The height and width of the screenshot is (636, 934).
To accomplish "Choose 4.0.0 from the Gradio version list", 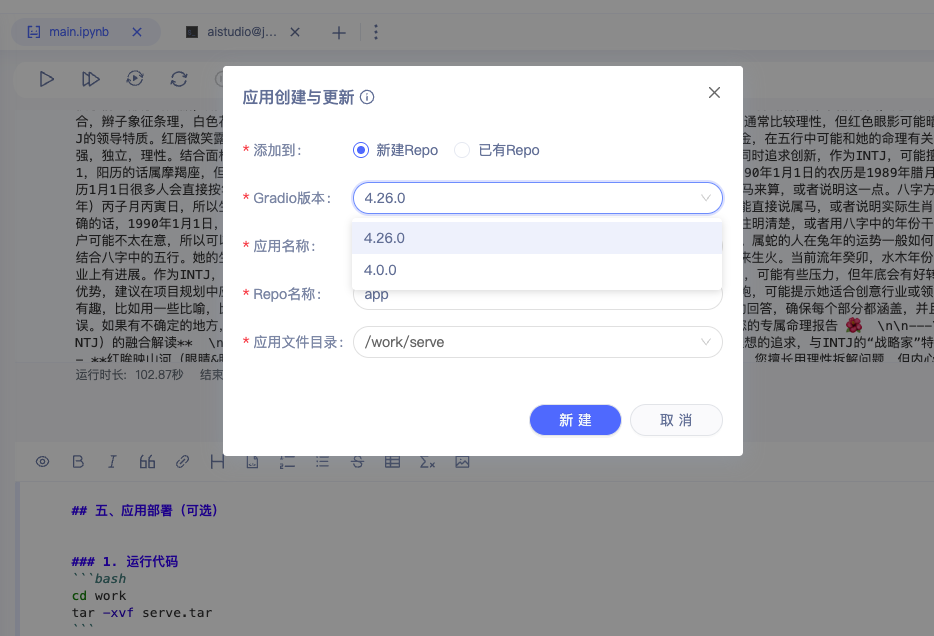I will [537, 270].
